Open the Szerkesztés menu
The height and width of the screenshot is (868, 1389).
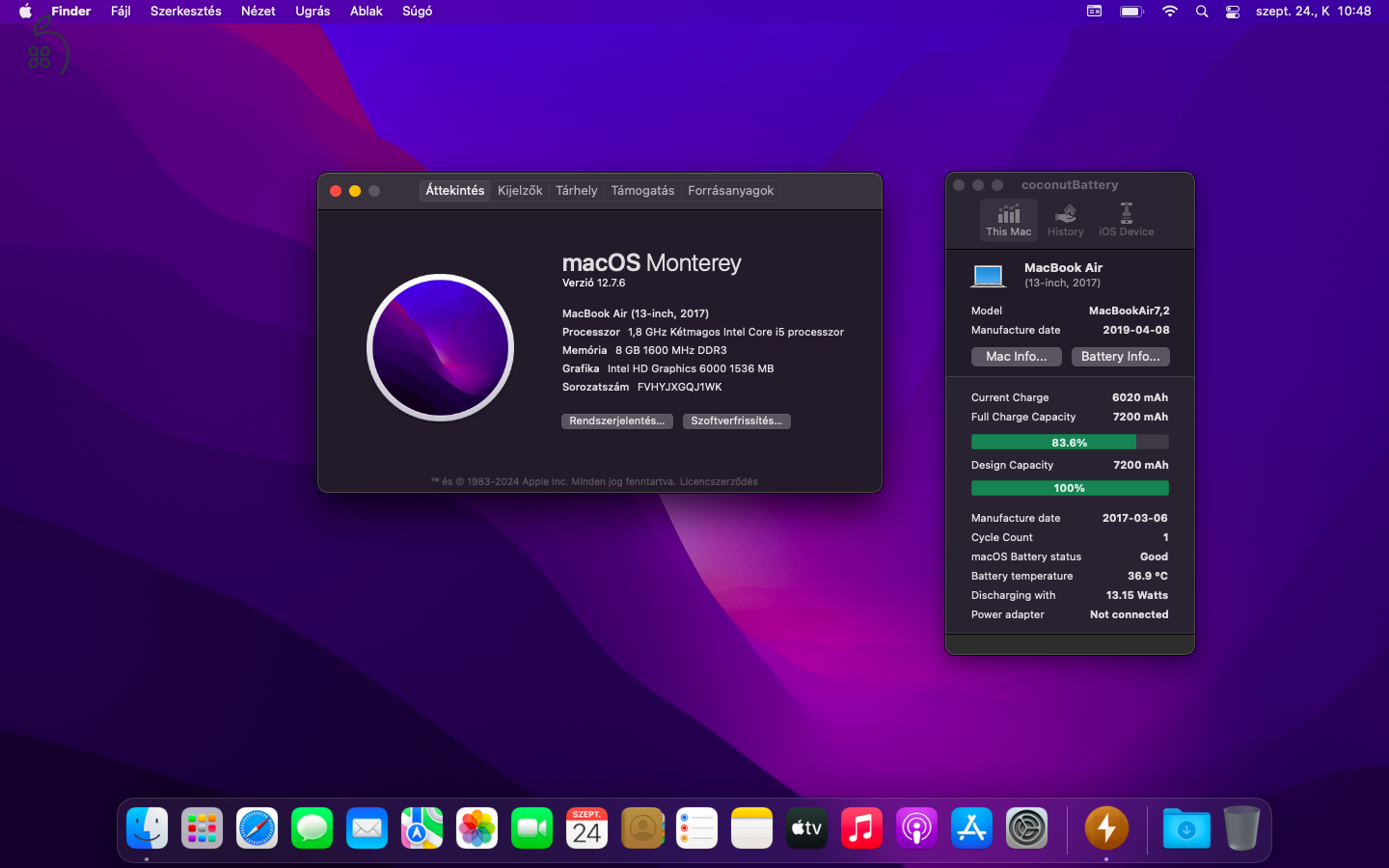pyautogui.click(x=185, y=12)
